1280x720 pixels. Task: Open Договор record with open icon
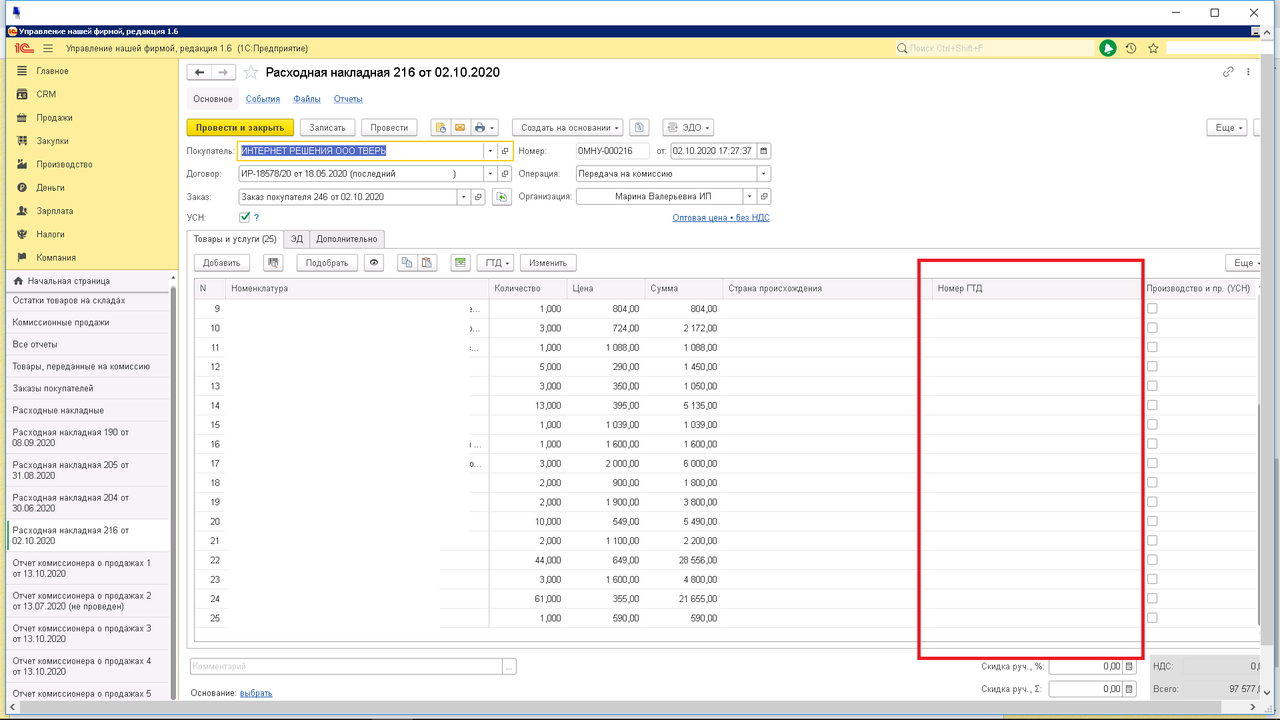tap(505, 173)
